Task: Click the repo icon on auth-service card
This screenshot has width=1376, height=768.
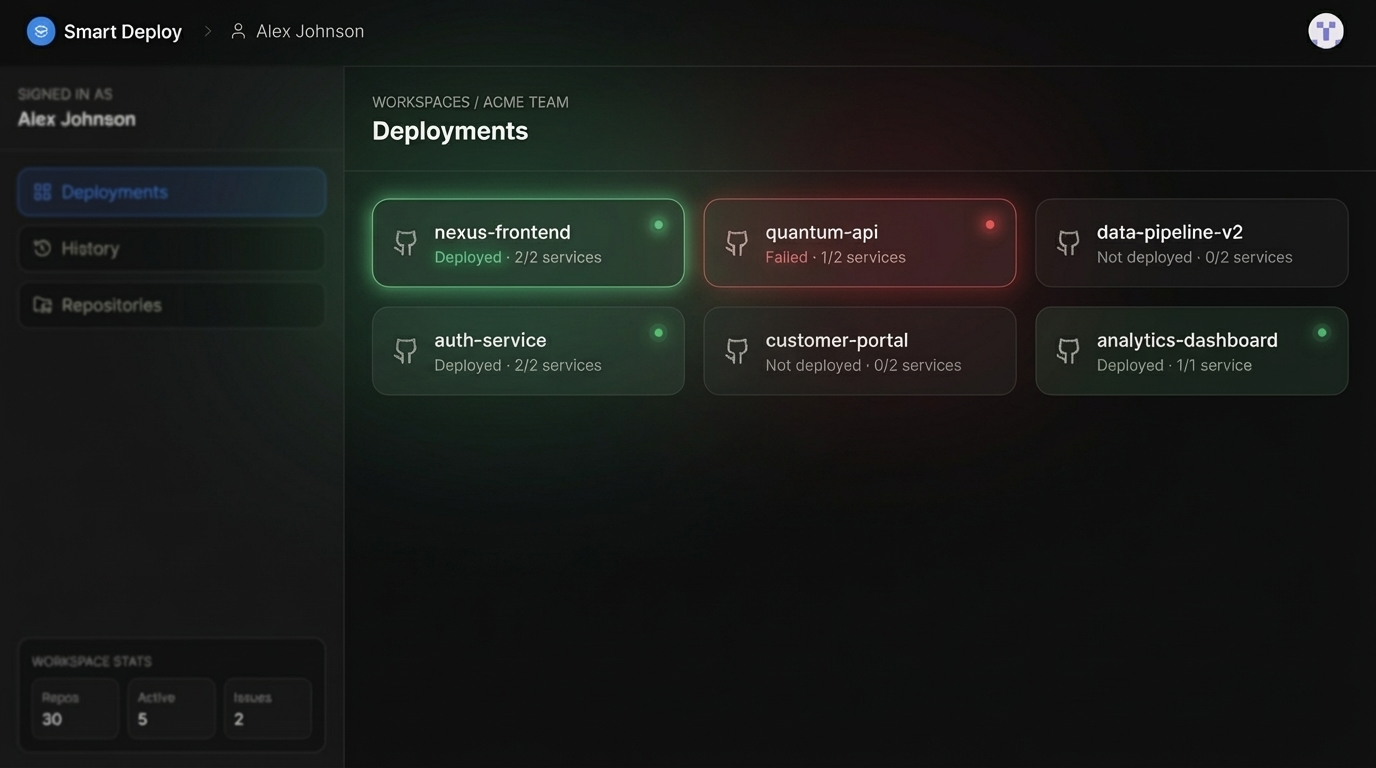Action: (x=404, y=350)
